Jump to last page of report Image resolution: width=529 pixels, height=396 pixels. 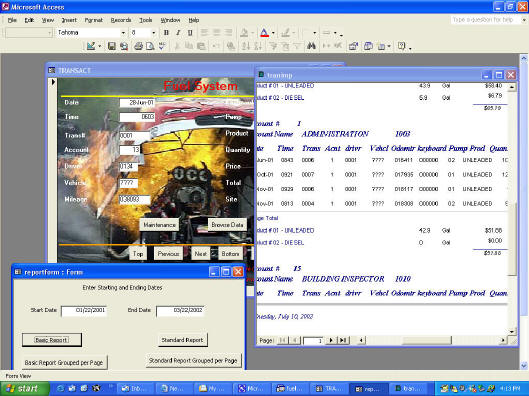coord(343,340)
